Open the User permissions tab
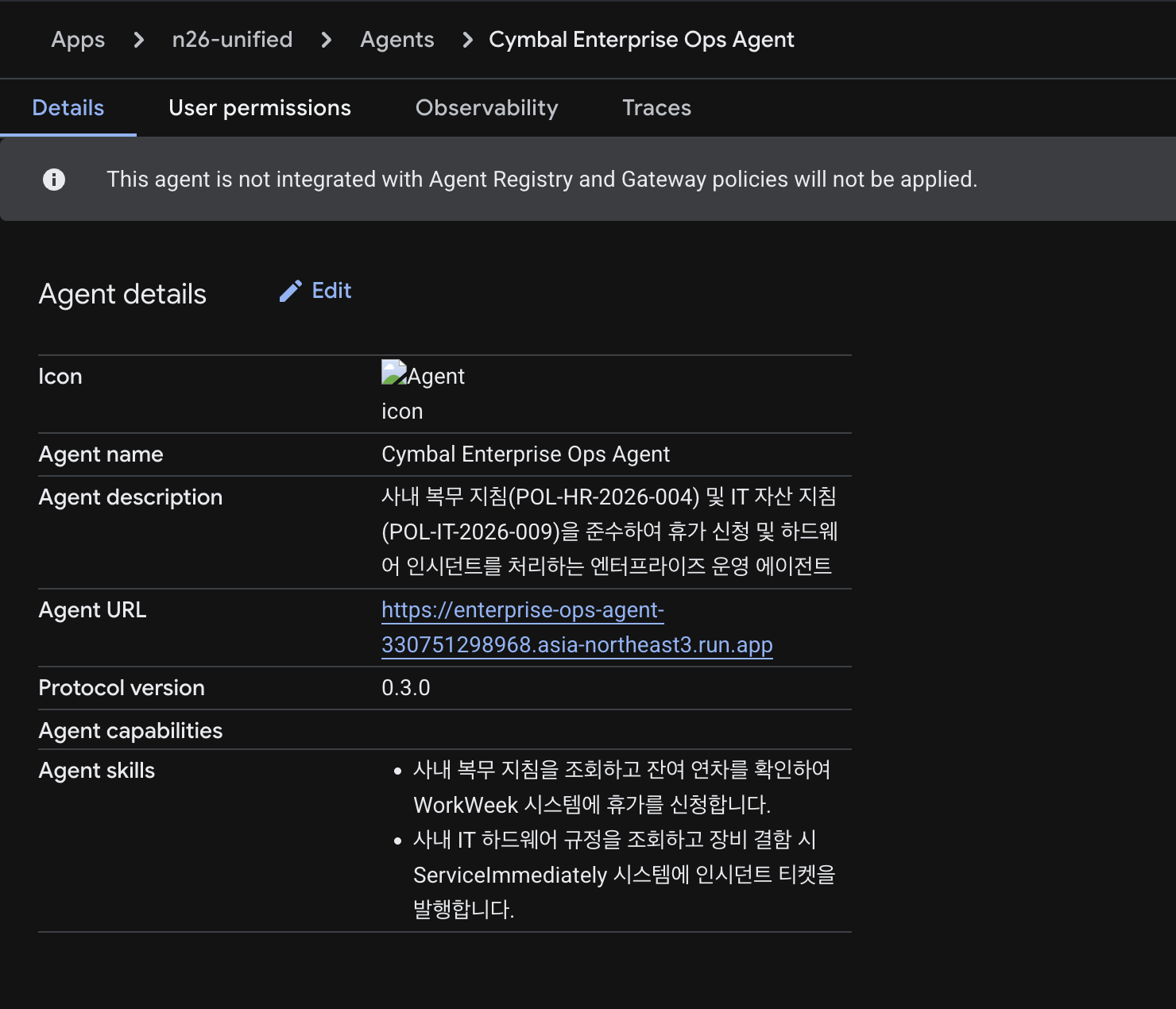The height and width of the screenshot is (1009, 1176). click(x=260, y=108)
